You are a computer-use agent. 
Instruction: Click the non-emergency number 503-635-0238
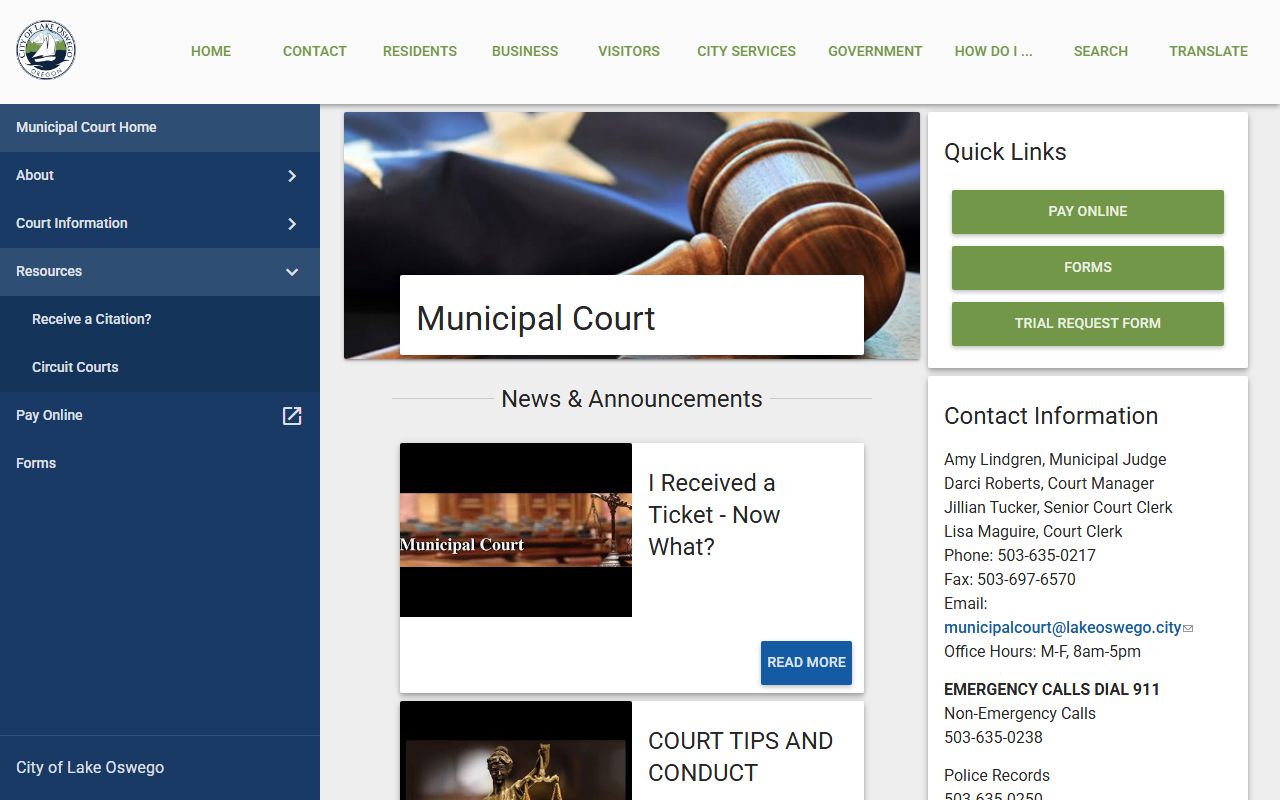point(993,738)
